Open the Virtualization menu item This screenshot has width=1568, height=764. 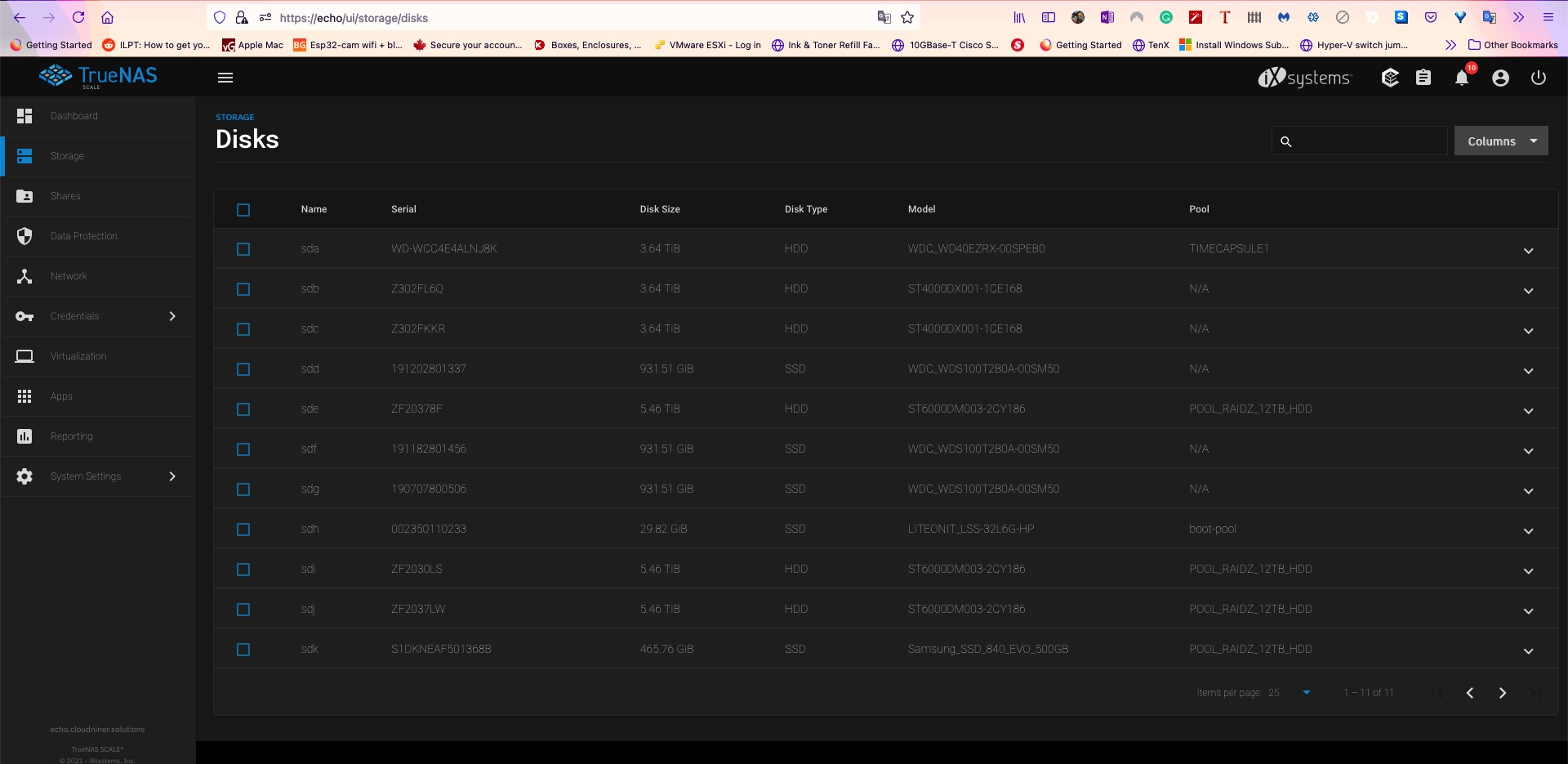coord(98,356)
